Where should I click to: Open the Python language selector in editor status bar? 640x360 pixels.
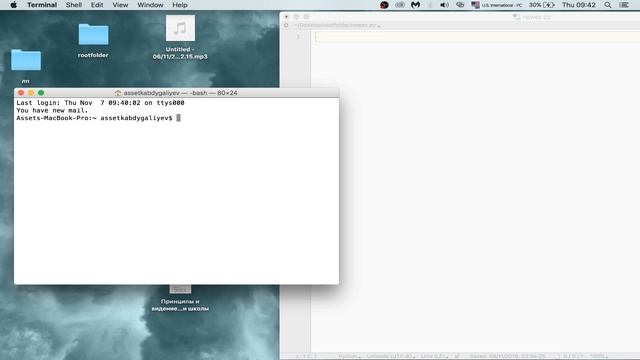[349, 356]
